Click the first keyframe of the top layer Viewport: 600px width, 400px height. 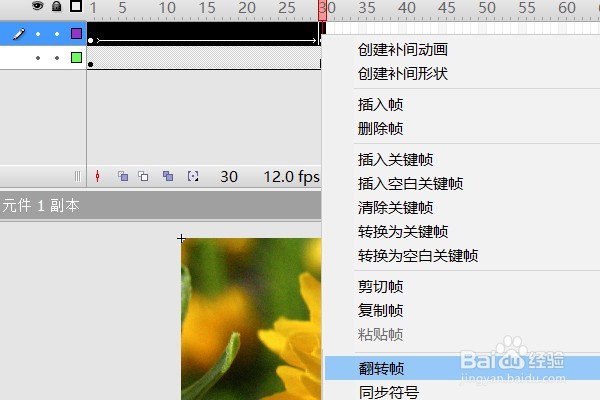click(x=91, y=40)
